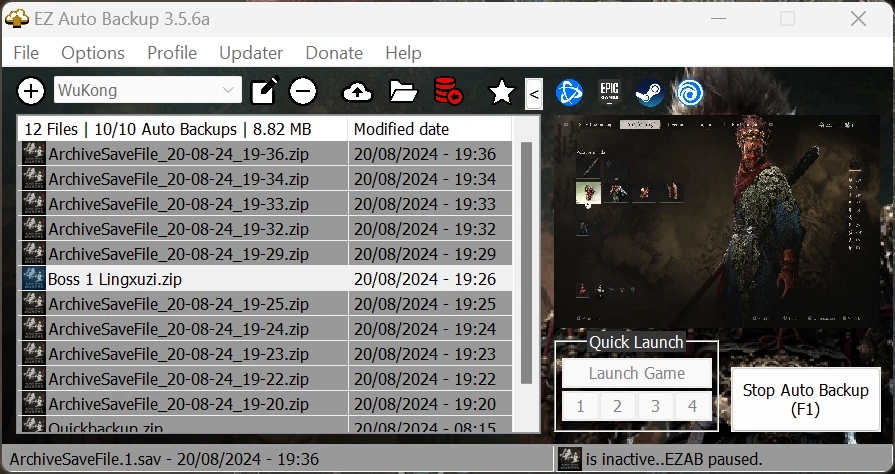The image size is (895, 474).
Task: Click Quick Launch slot 2 button
Action: (x=618, y=407)
